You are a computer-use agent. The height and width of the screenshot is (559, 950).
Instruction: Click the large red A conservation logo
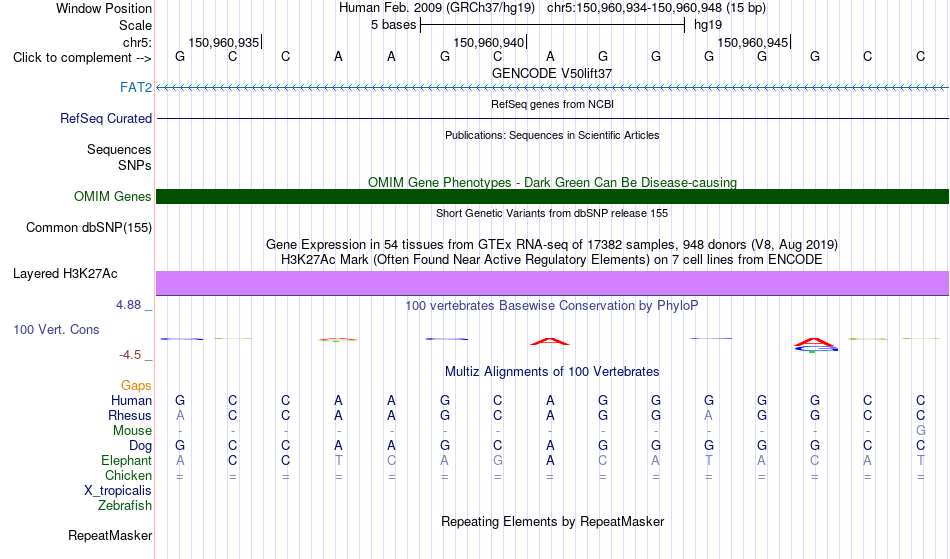550,342
